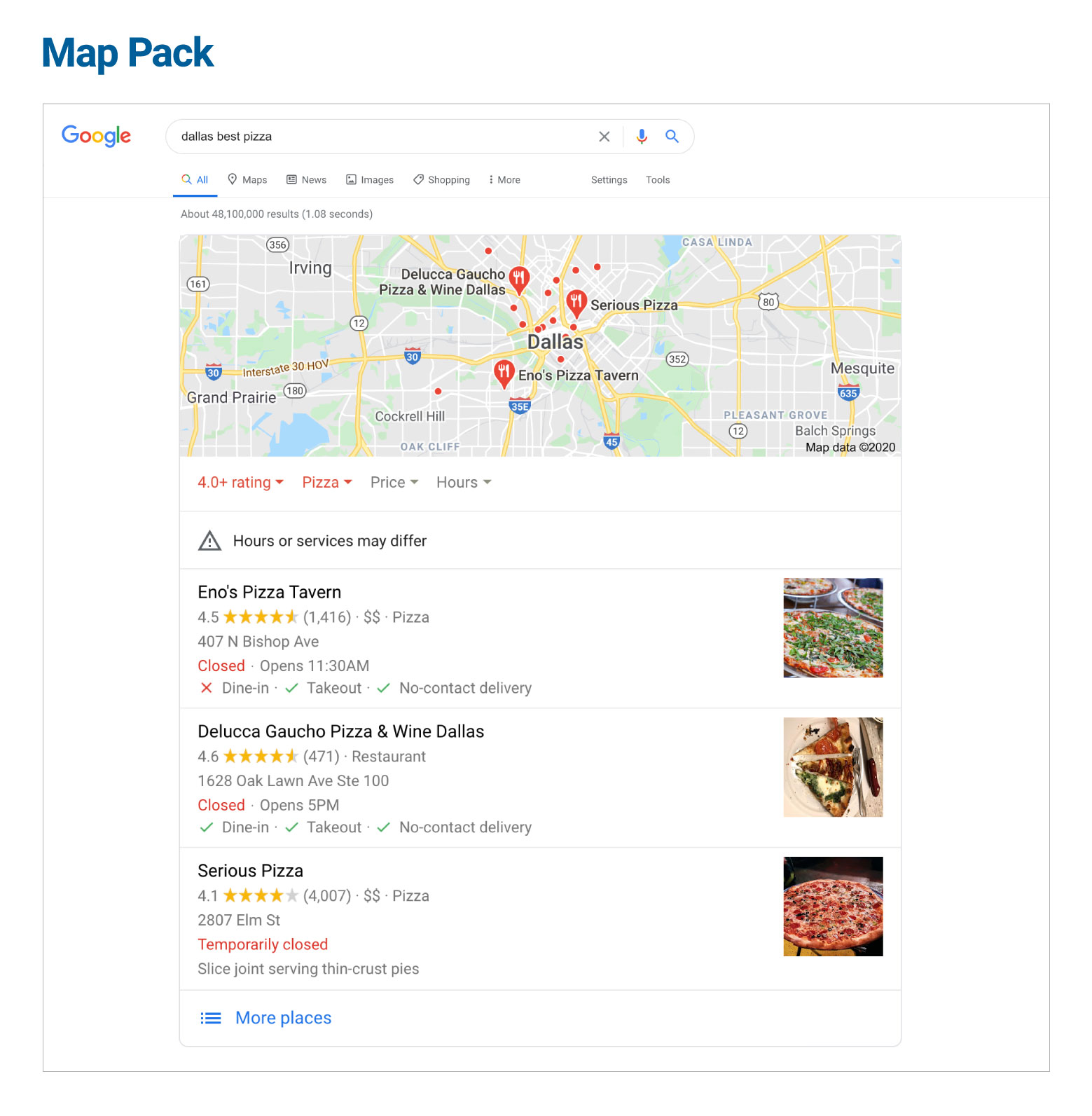This screenshot has width=1092, height=1116.
Task: Start voice search with microphone icon
Action: (x=642, y=137)
